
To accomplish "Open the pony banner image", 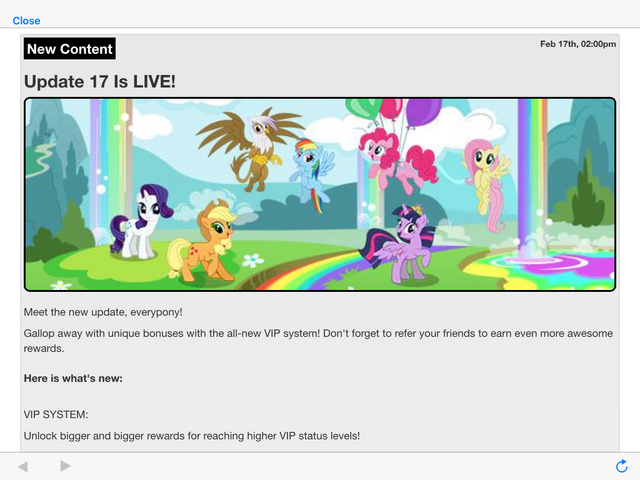I will point(320,194).
